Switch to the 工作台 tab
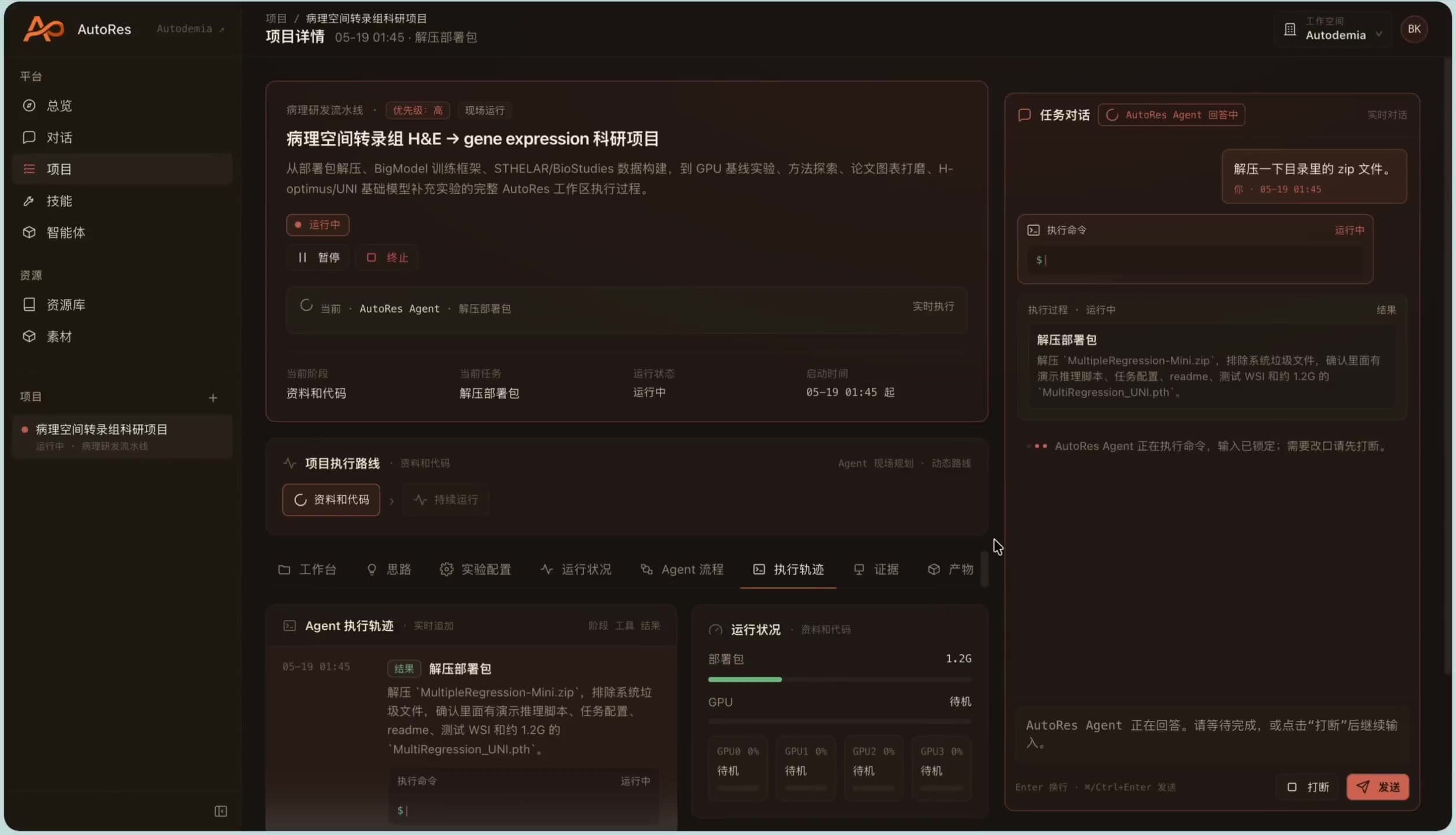This screenshot has width=1456, height=835. pyautogui.click(x=307, y=569)
